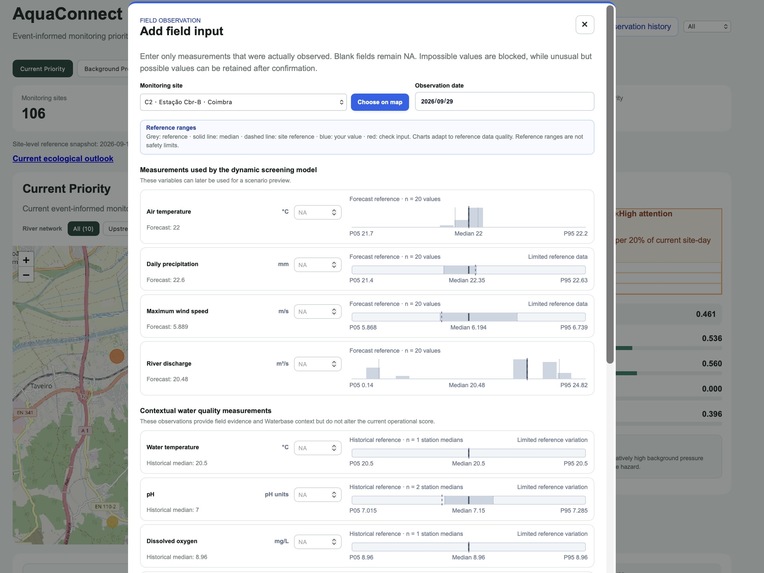This screenshot has height=573, width=764.
Task: Adjust the pH stepper arrows
Action: pos(334,495)
